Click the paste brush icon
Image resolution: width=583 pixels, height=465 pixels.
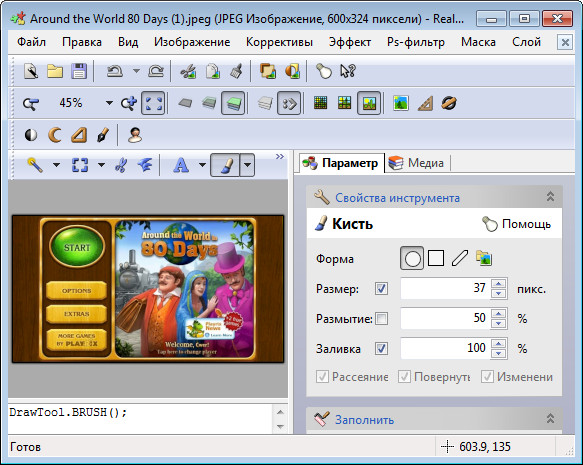point(236,71)
